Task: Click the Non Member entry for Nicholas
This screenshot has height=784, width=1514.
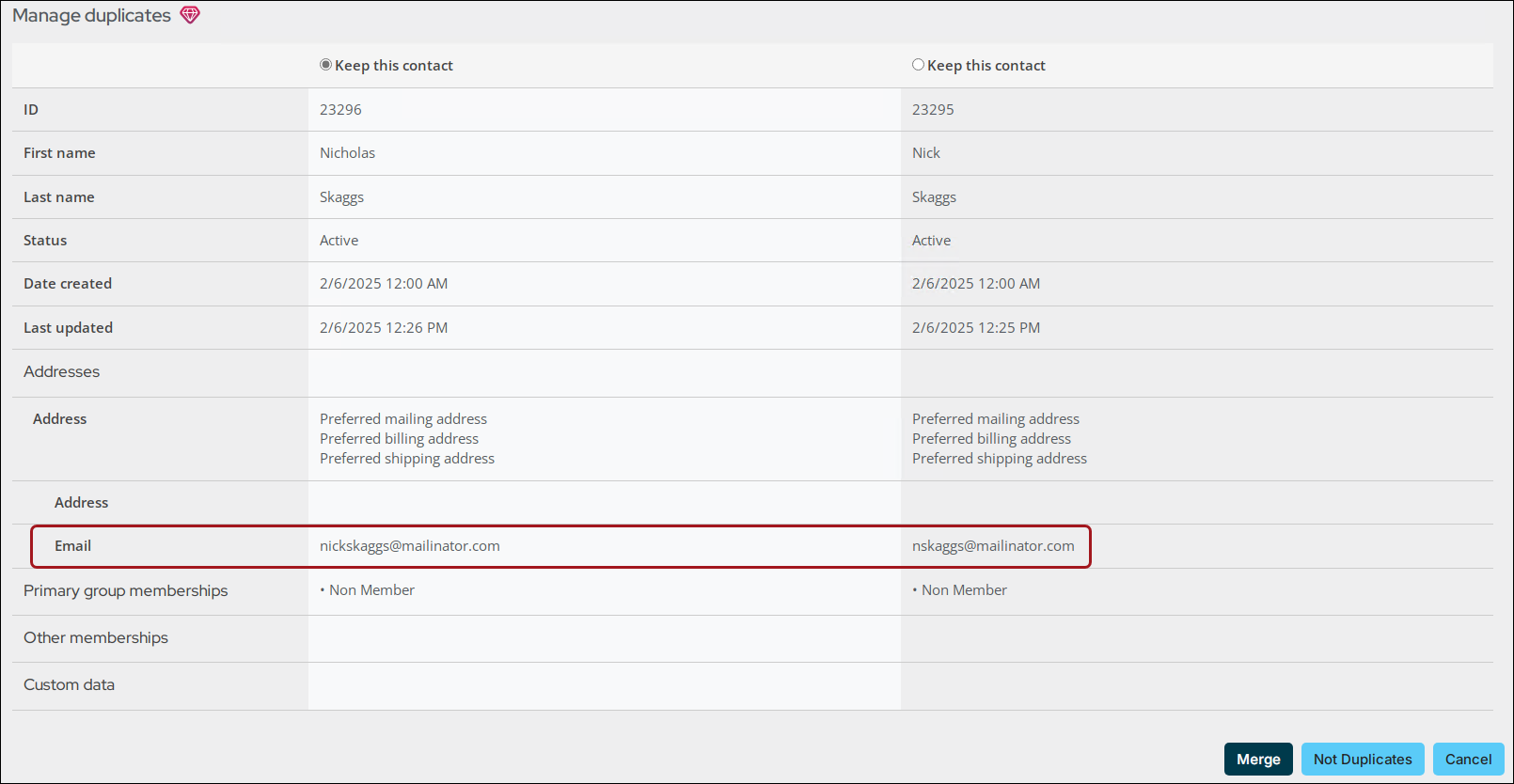Action: click(371, 590)
